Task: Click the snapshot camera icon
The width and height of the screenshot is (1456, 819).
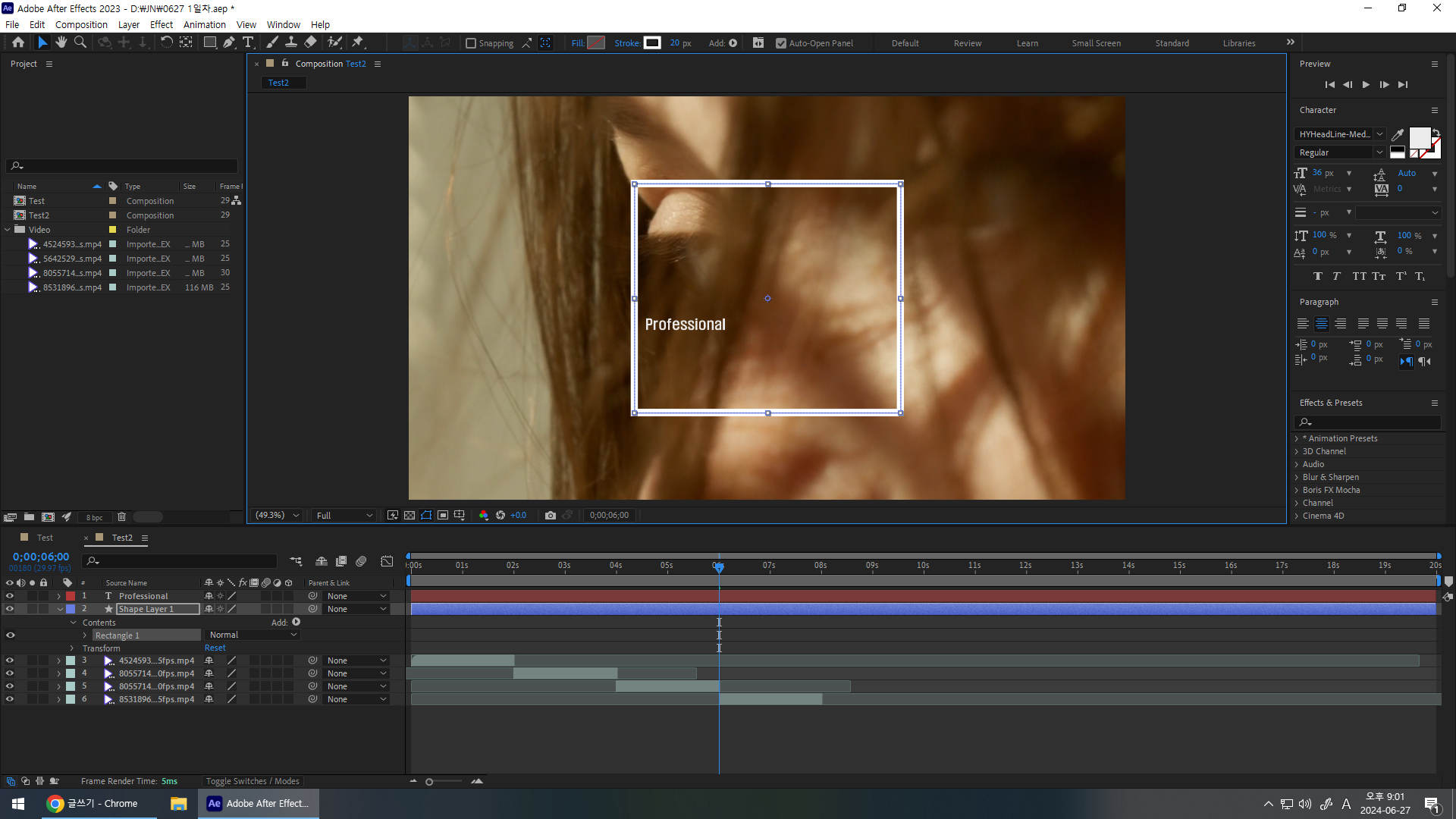Action: click(551, 515)
